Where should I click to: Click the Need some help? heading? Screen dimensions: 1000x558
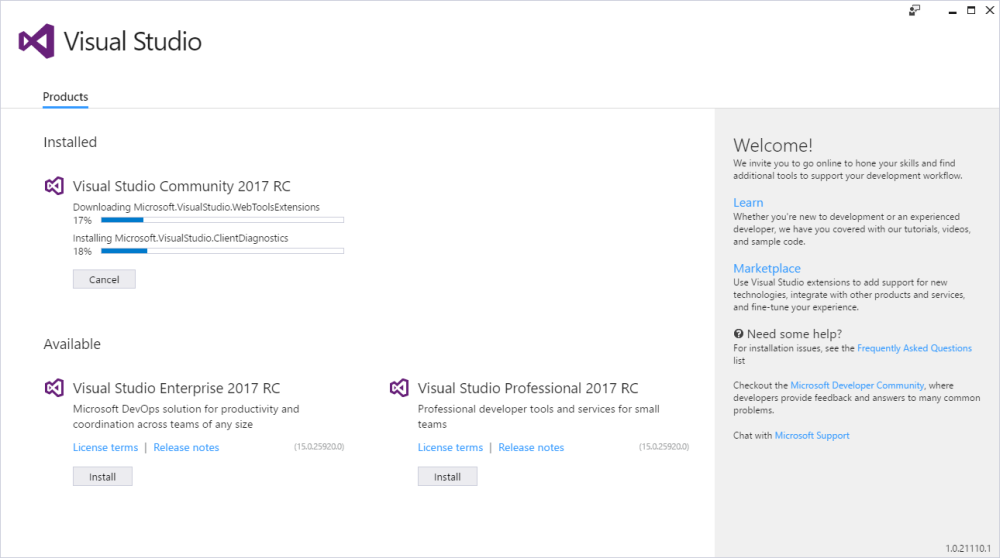794,334
